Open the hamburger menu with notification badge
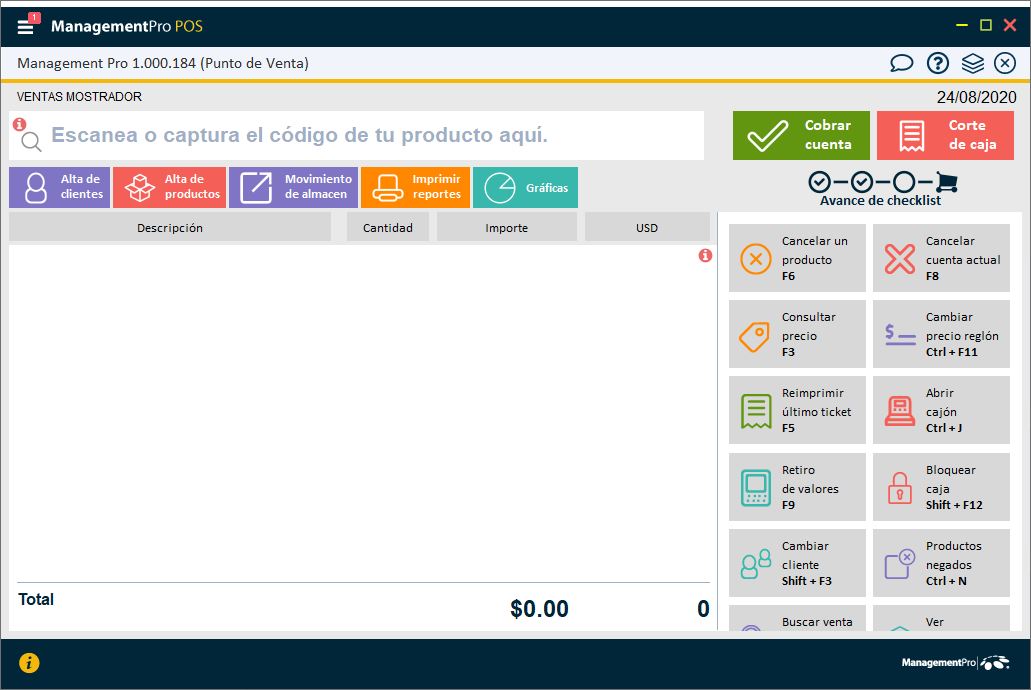This screenshot has height=690, width=1031. tap(27, 25)
